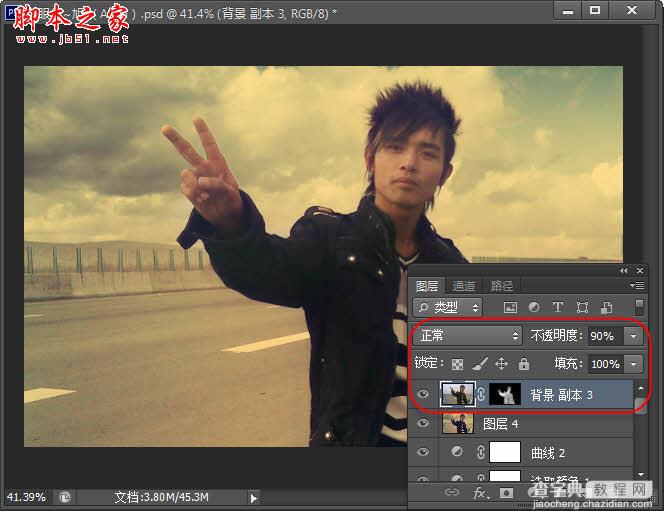Click the layer name 背景 副本 3
The image size is (664, 511).
click(561, 395)
